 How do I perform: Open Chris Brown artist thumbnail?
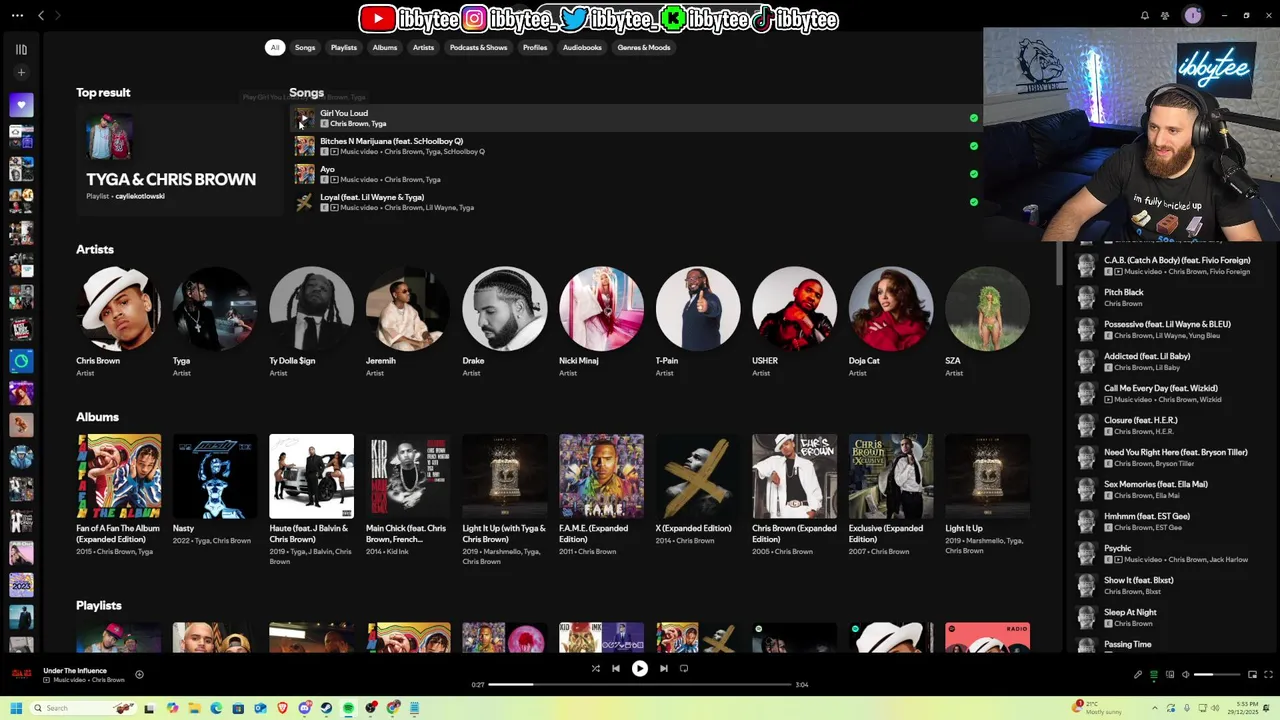point(118,309)
